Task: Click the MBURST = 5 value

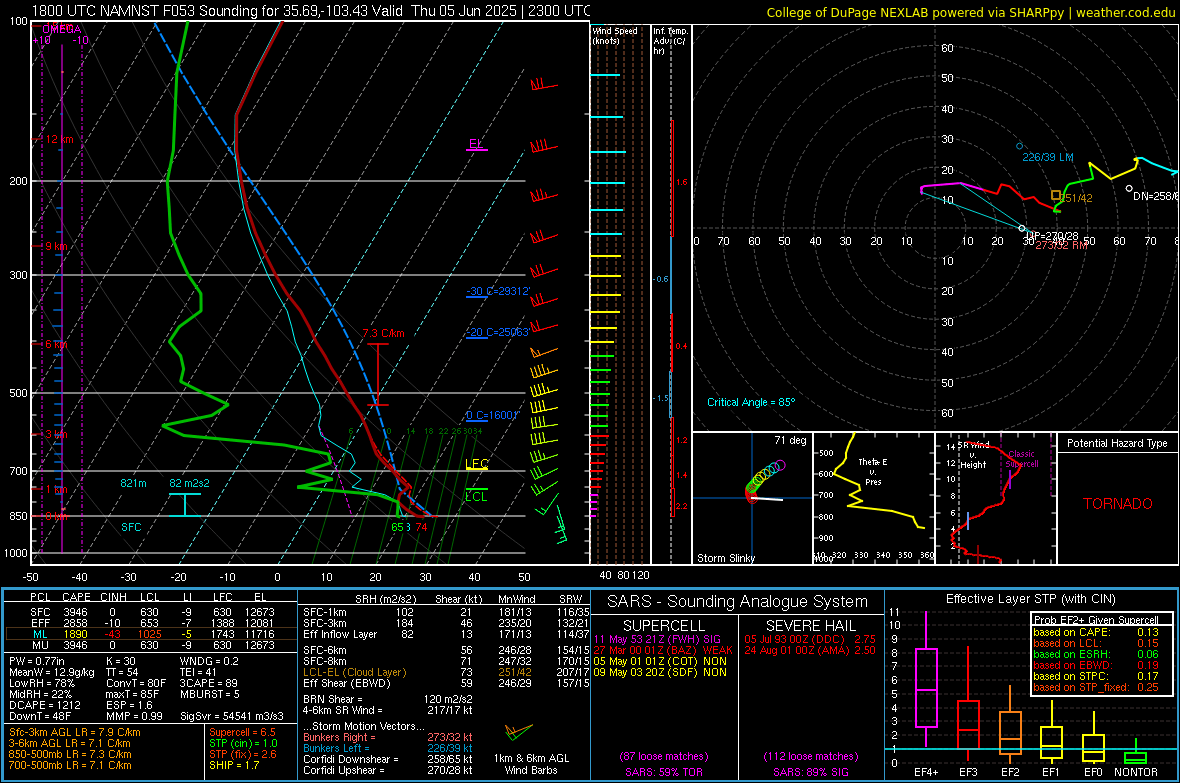Action: pos(209,694)
